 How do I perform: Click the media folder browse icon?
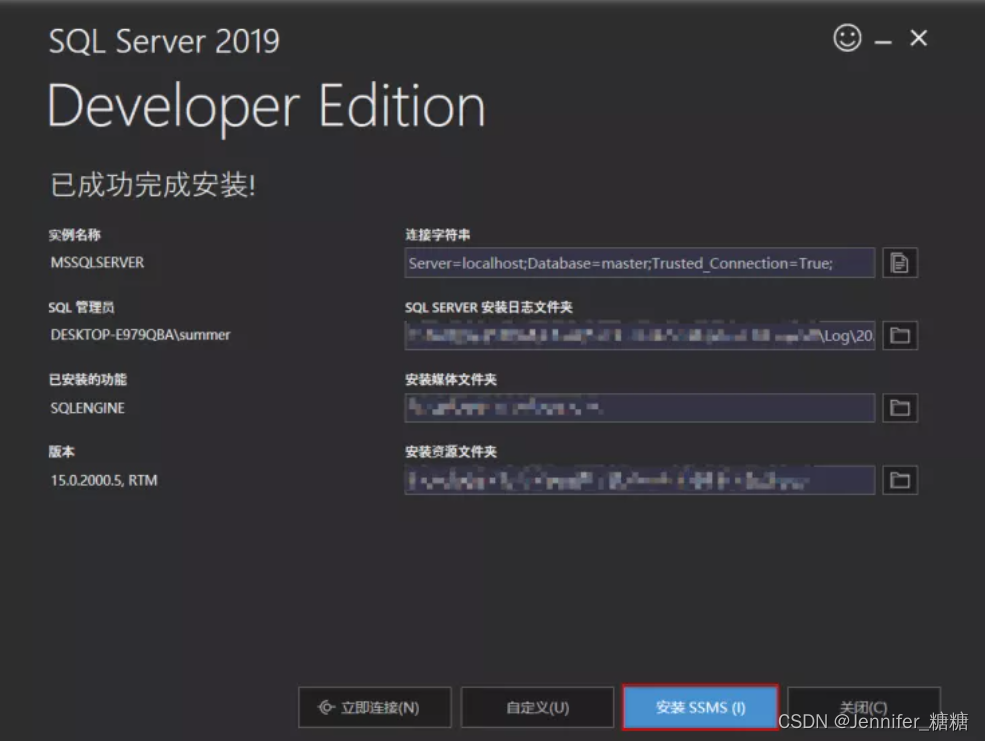coord(898,408)
